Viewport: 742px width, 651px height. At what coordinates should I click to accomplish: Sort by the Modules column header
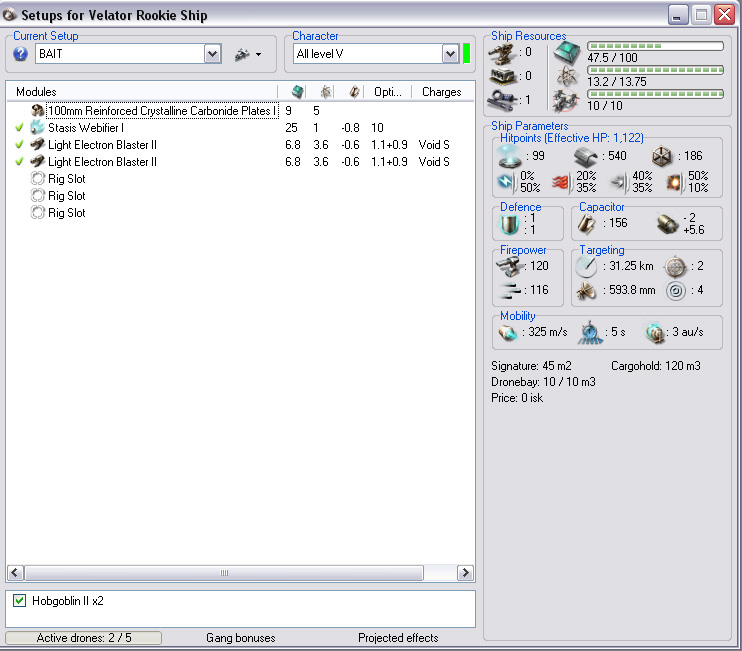(142, 92)
